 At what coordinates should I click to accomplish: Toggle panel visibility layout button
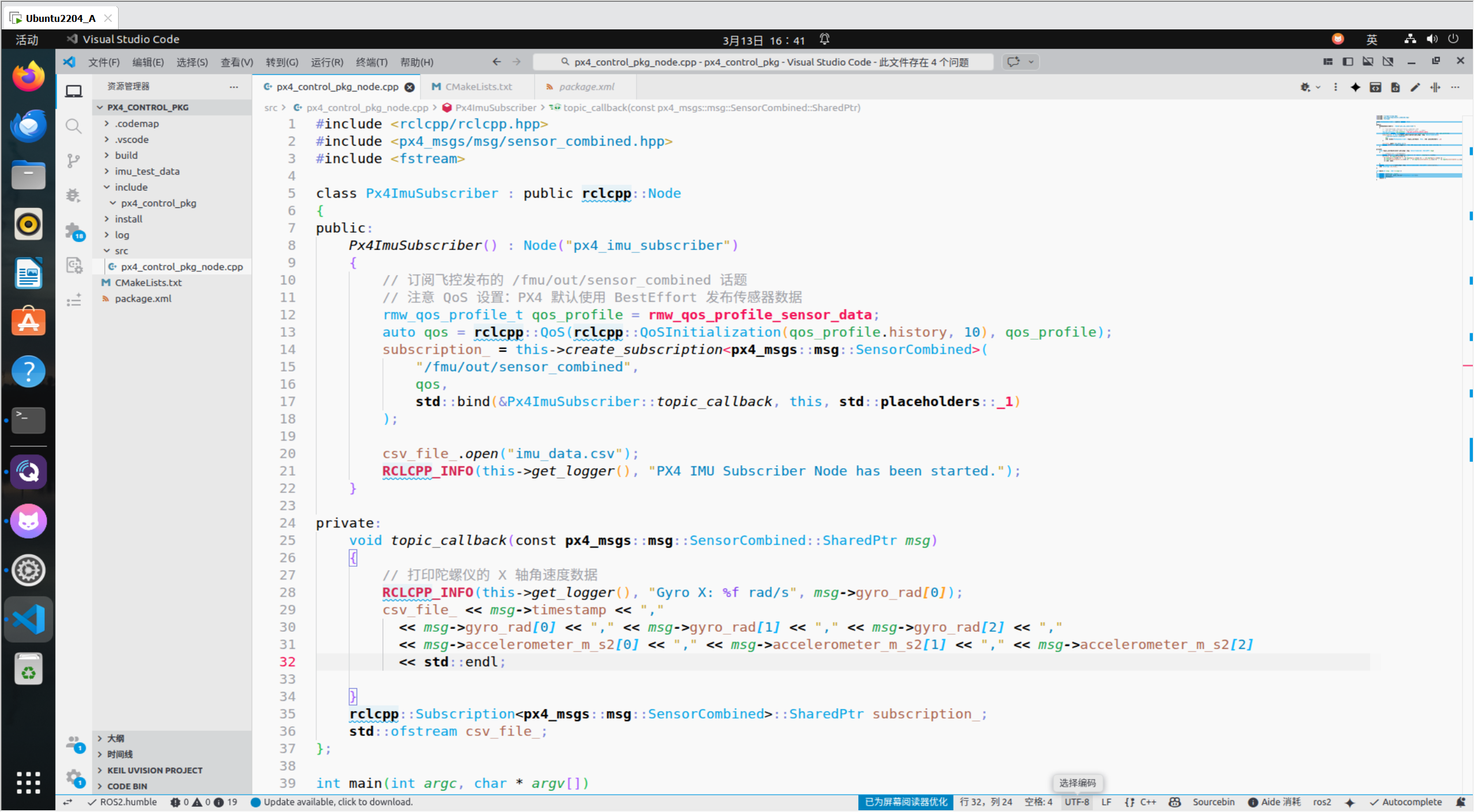(1367, 62)
